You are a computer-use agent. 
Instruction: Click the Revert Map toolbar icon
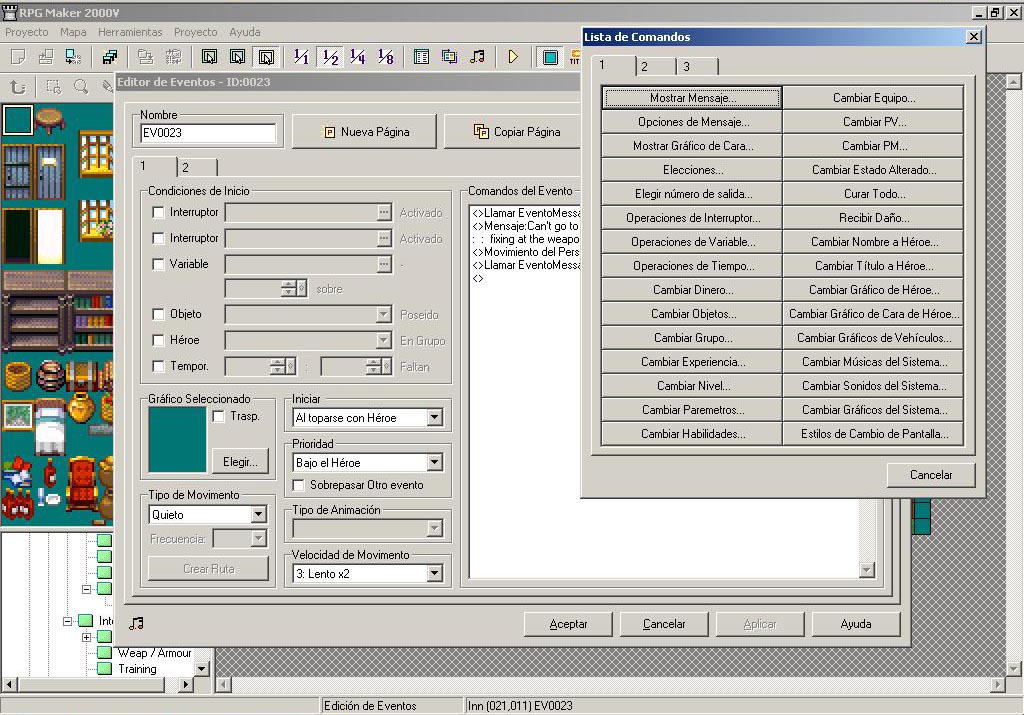click(x=173, y=57)
